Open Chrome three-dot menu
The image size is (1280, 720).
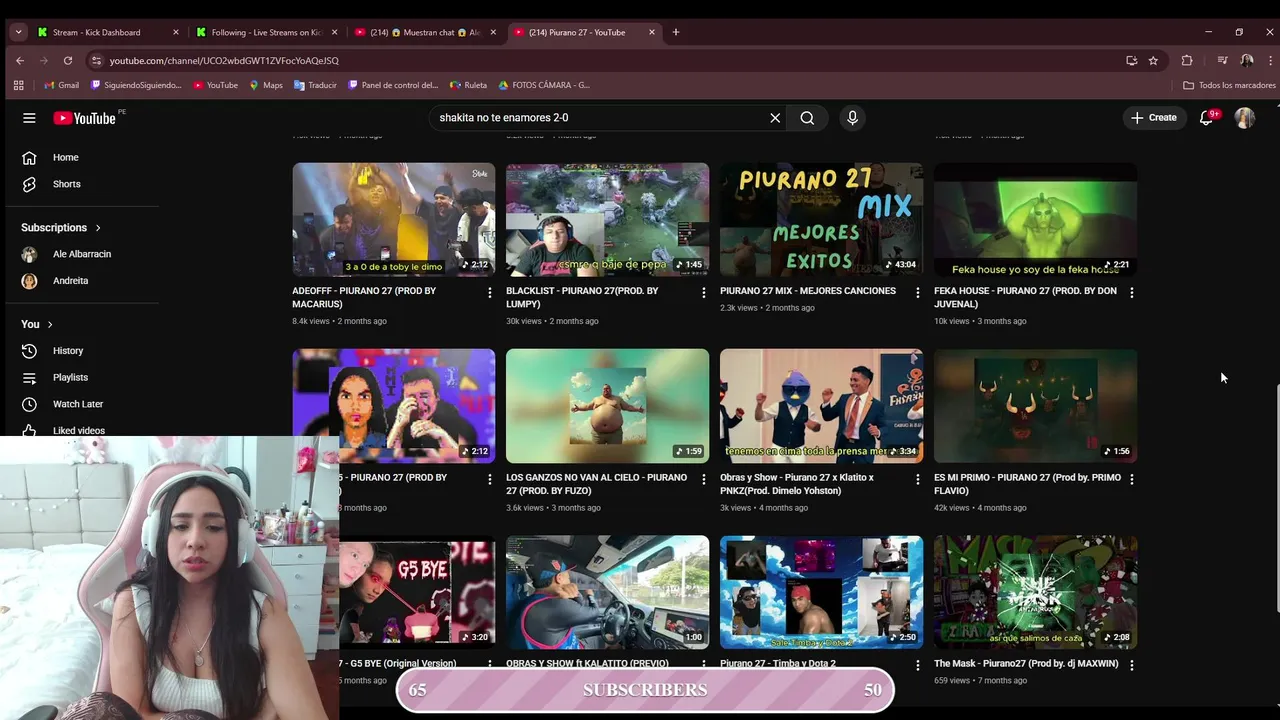tap(1270, 60)
